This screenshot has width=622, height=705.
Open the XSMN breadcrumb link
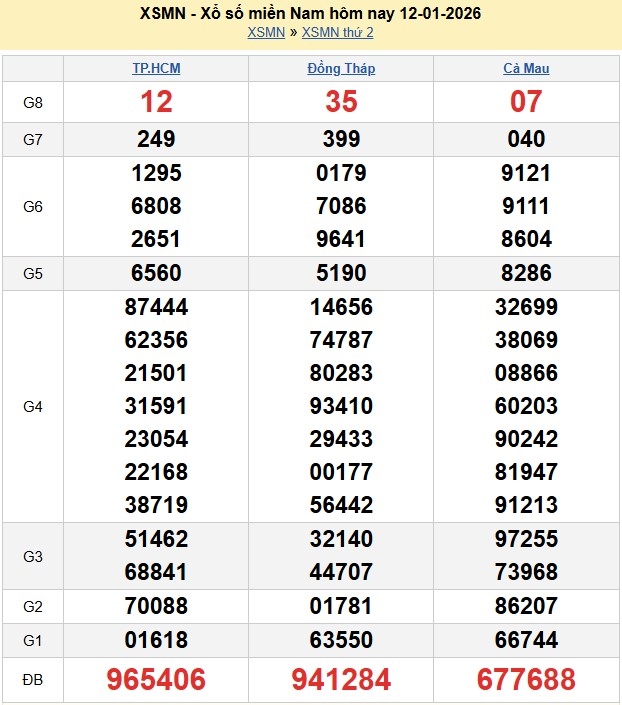point(266,33)
